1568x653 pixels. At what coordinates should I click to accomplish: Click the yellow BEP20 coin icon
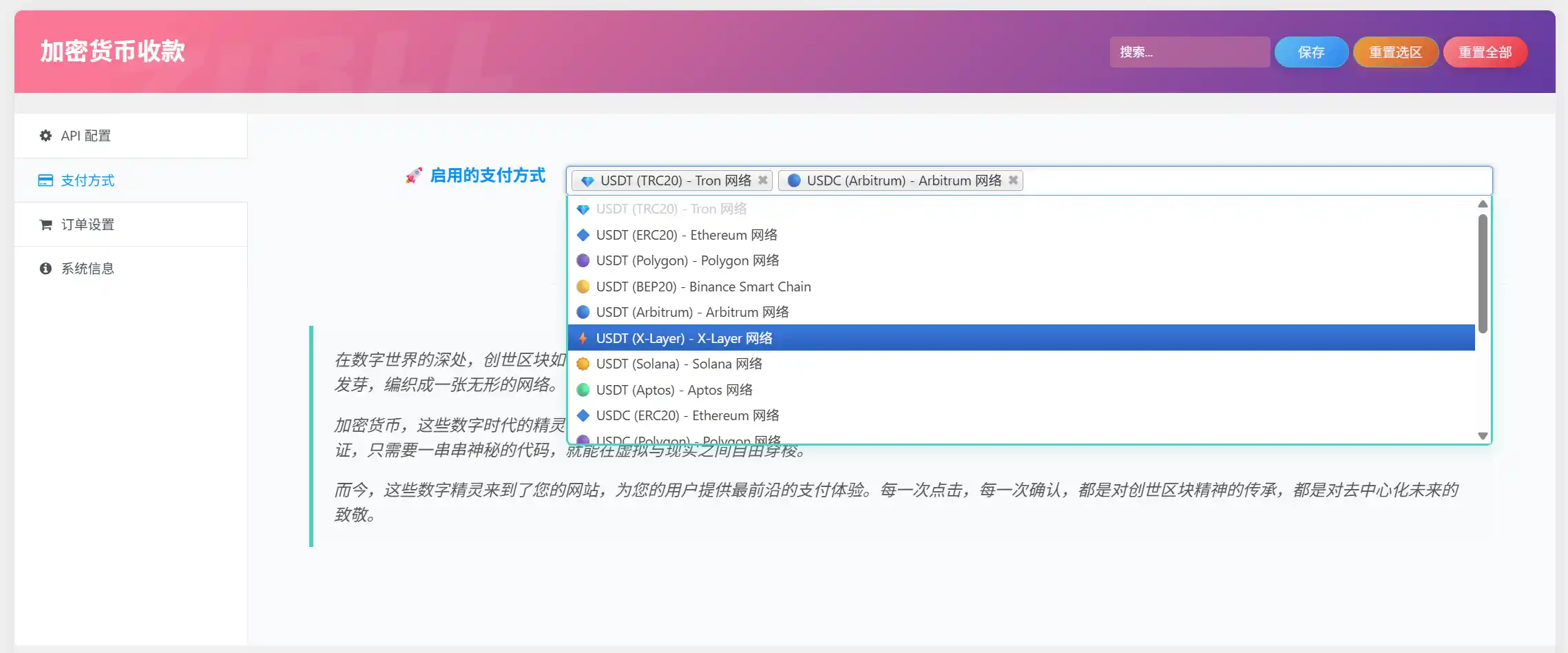[583, 287]
